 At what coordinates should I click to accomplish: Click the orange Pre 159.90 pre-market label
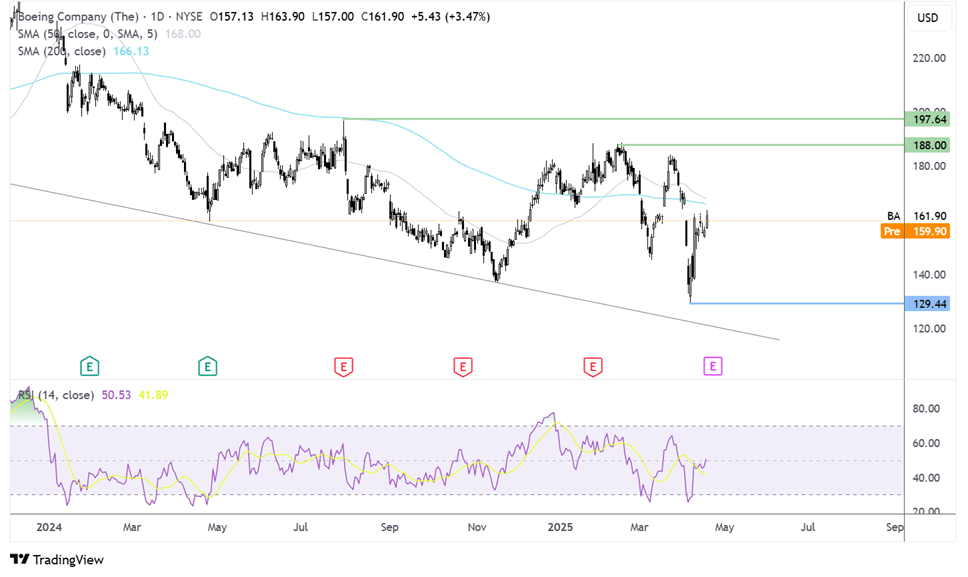[x=915, y=231]
